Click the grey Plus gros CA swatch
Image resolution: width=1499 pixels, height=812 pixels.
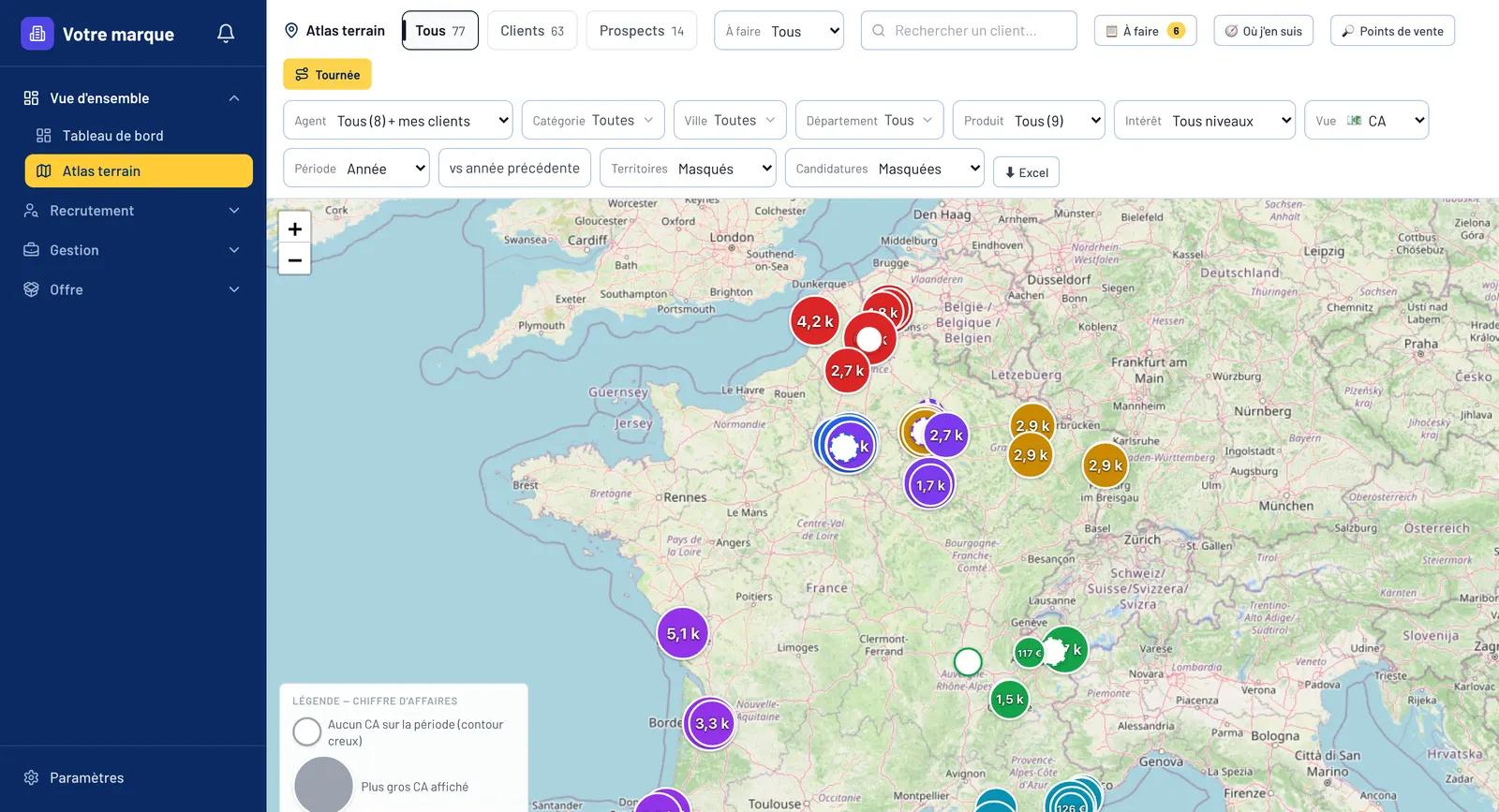[323, 785]
